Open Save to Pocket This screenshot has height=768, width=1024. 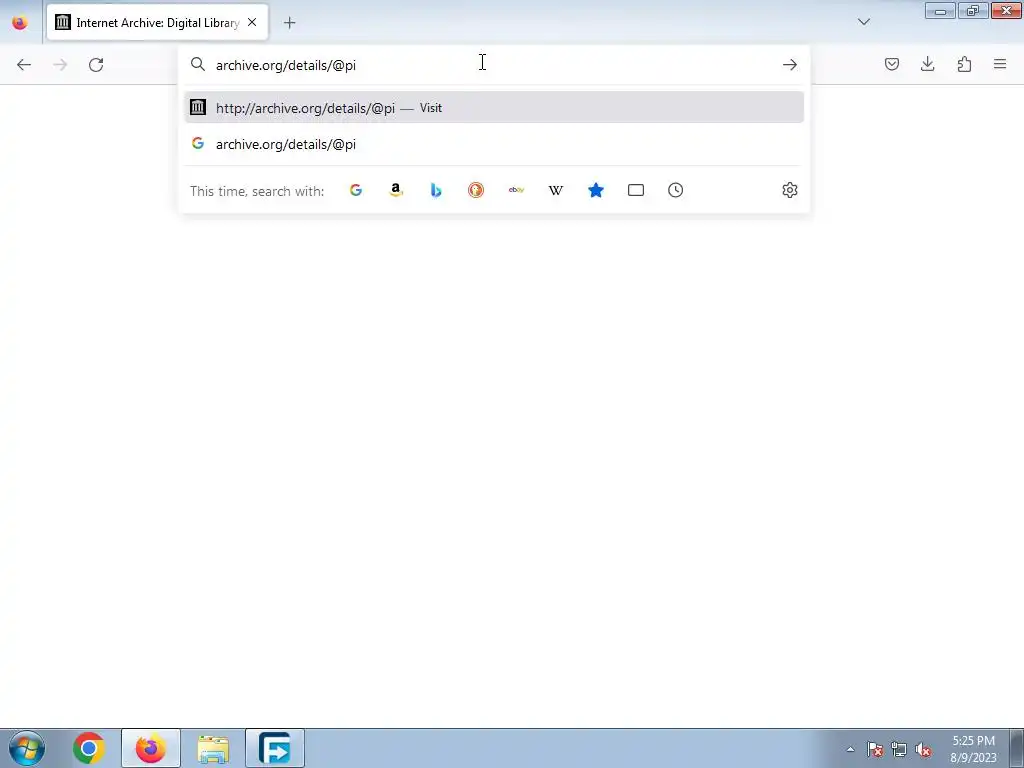[891, 64]
